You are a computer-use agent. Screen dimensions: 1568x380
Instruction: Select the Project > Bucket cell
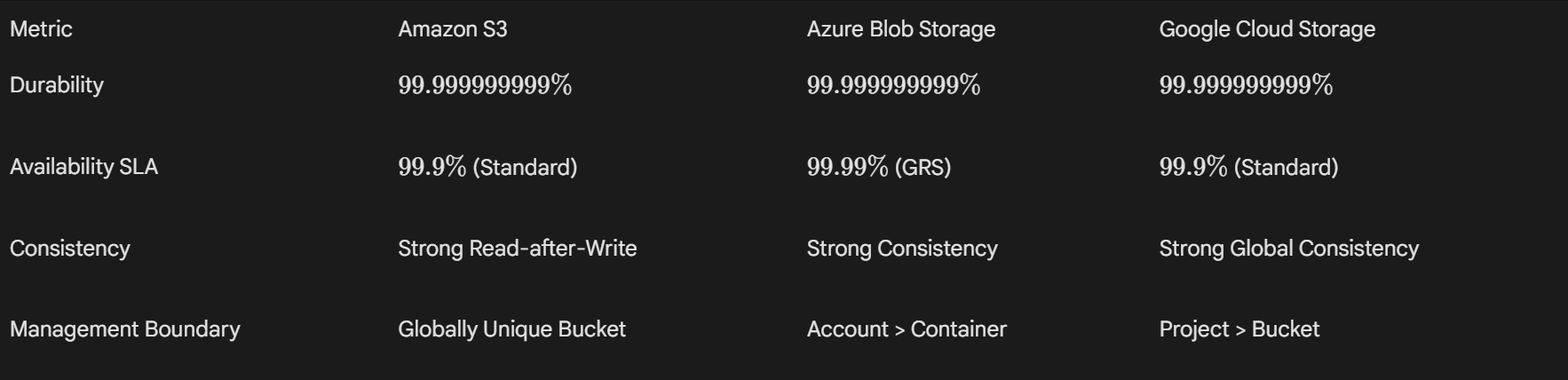pos(1239,329)
